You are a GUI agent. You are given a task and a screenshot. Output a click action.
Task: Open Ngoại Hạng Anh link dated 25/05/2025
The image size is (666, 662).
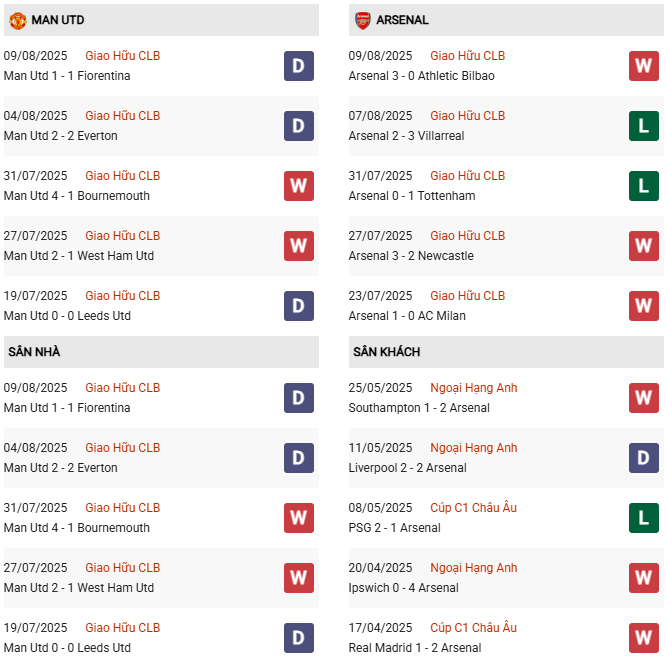[x=473, y=388]
